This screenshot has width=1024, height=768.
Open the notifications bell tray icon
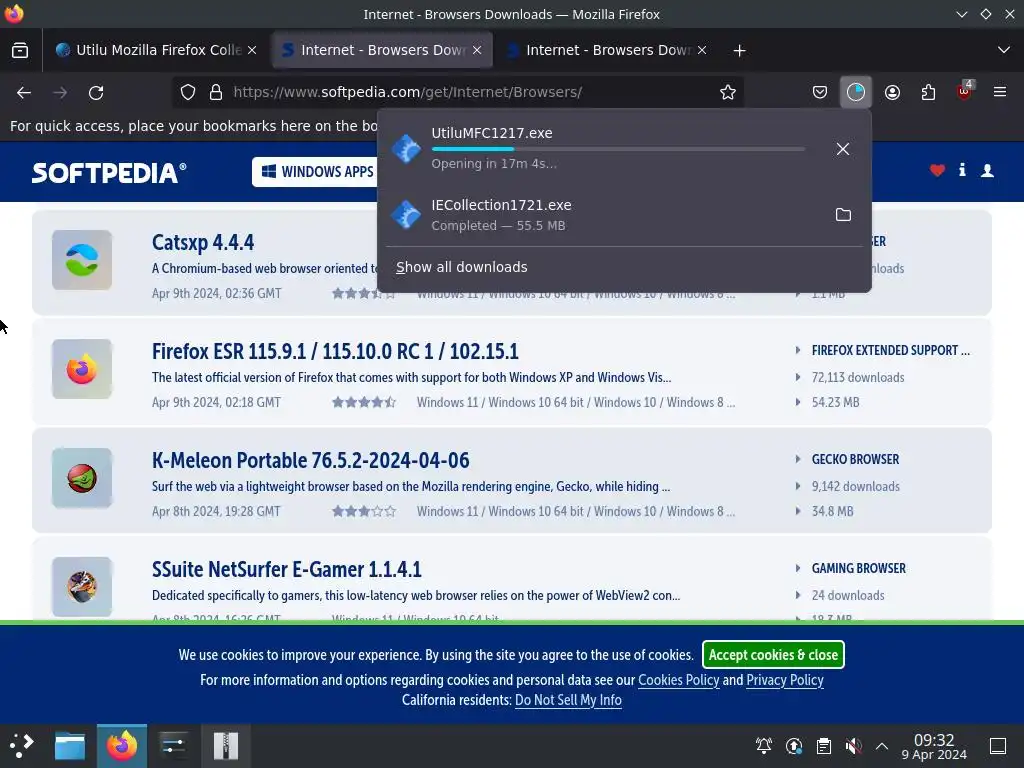click(763, 745)
